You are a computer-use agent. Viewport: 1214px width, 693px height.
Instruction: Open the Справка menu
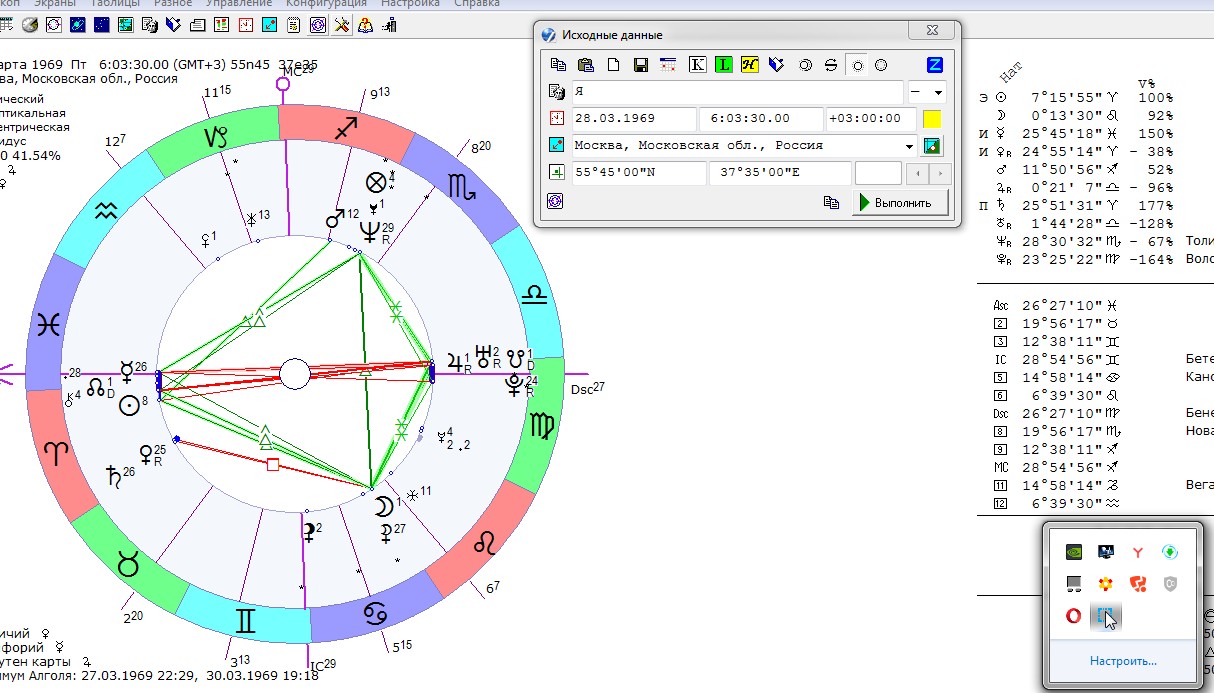tap(477, 4)
